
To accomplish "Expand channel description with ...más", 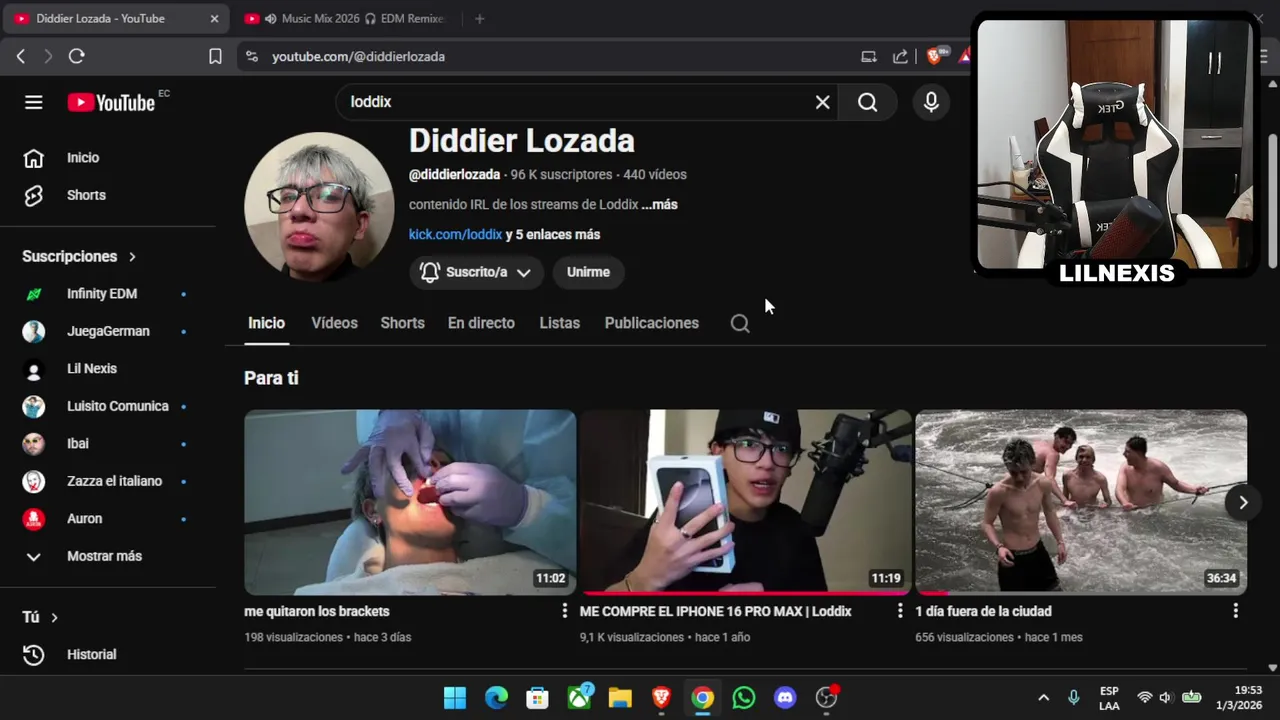I will (x=660, y=204).
